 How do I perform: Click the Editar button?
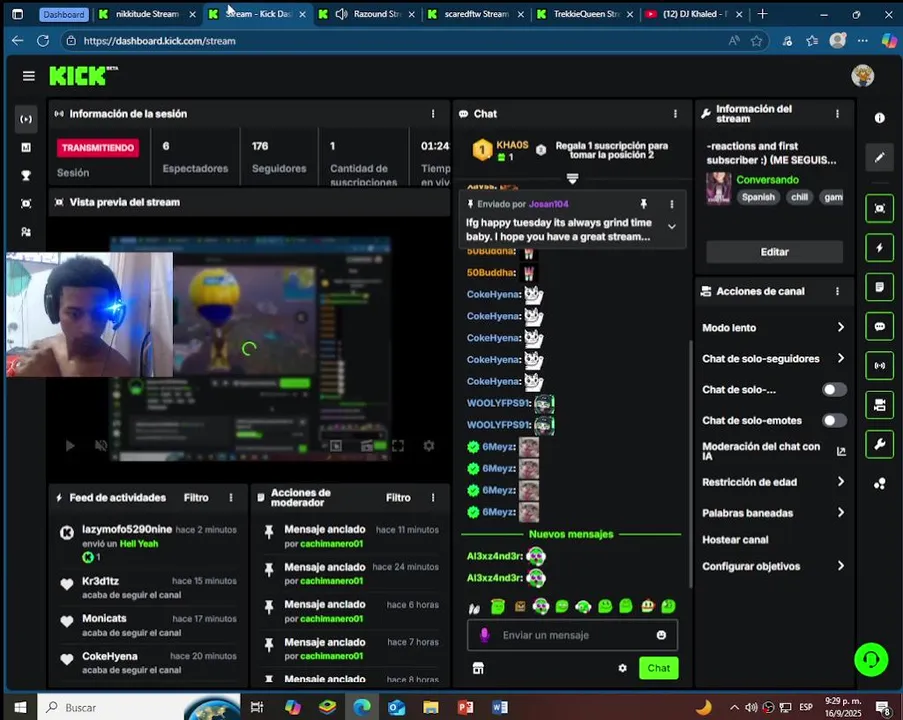[774, 252]
